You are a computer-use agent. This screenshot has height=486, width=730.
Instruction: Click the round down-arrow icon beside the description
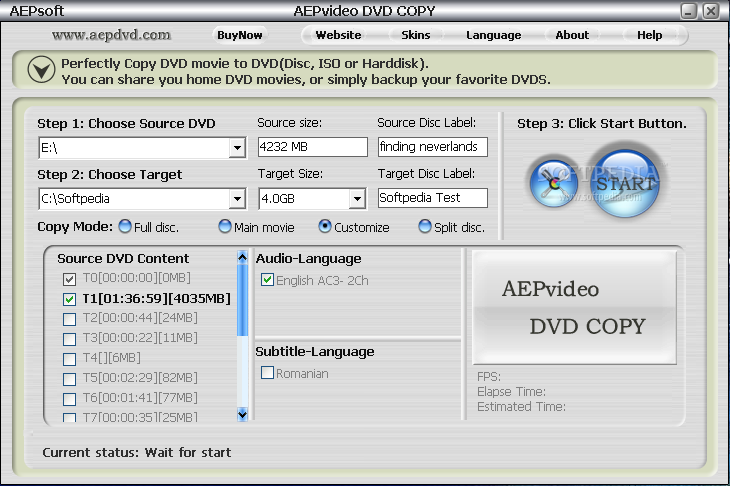(x=41, y=70)
